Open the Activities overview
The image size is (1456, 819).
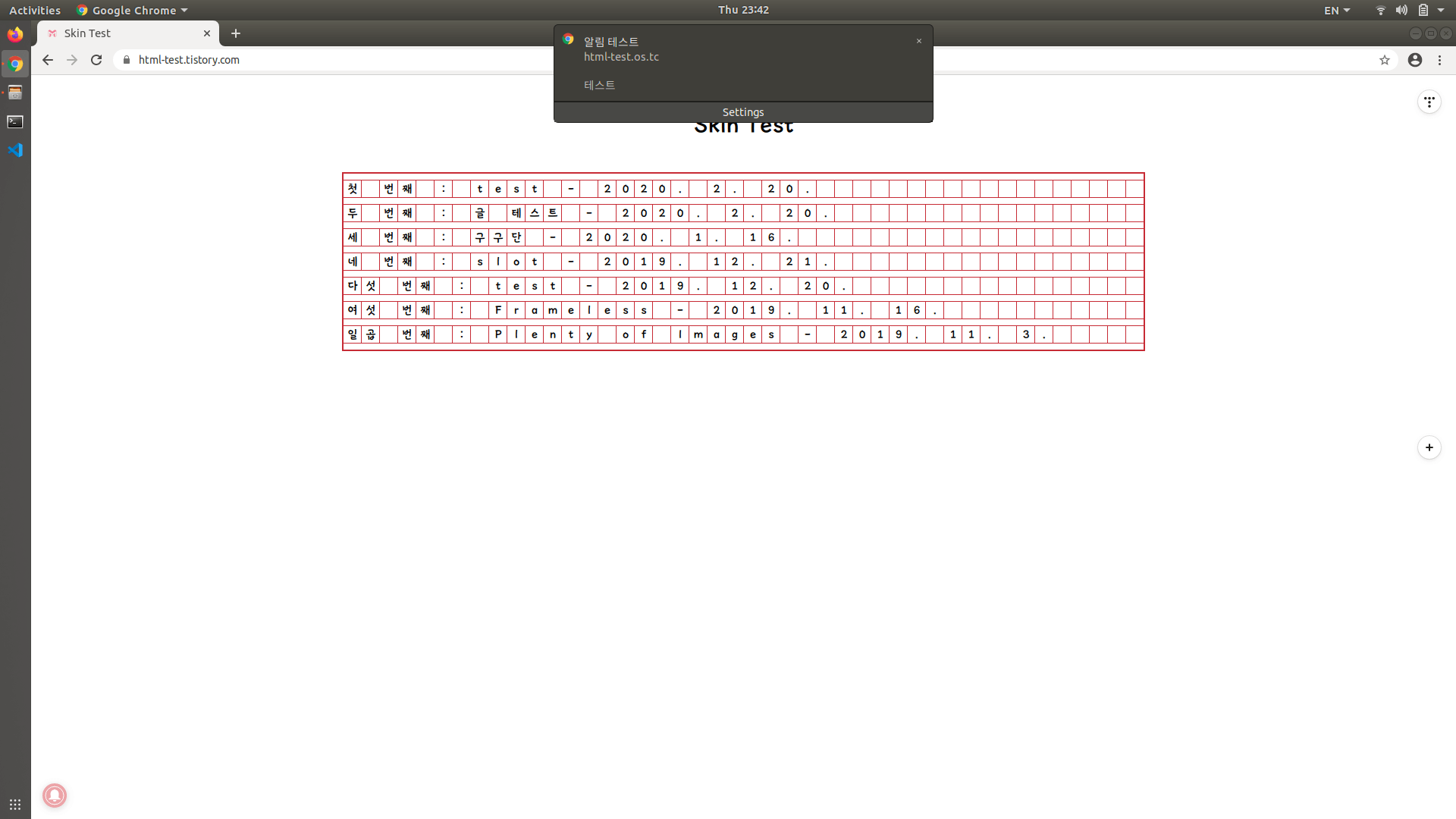[x=34, y=10]
